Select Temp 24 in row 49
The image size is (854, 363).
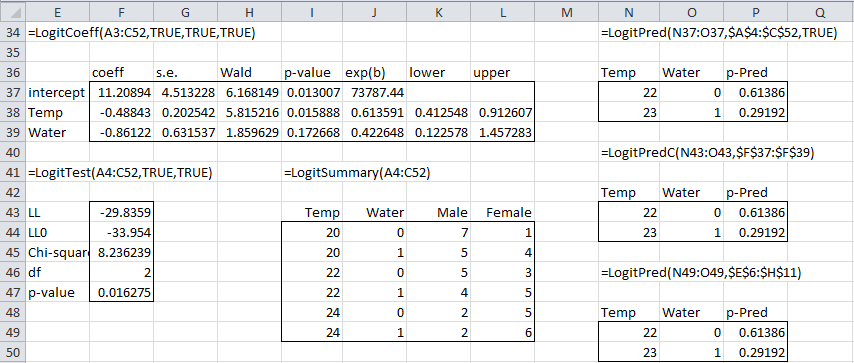(x=312, y=332)
